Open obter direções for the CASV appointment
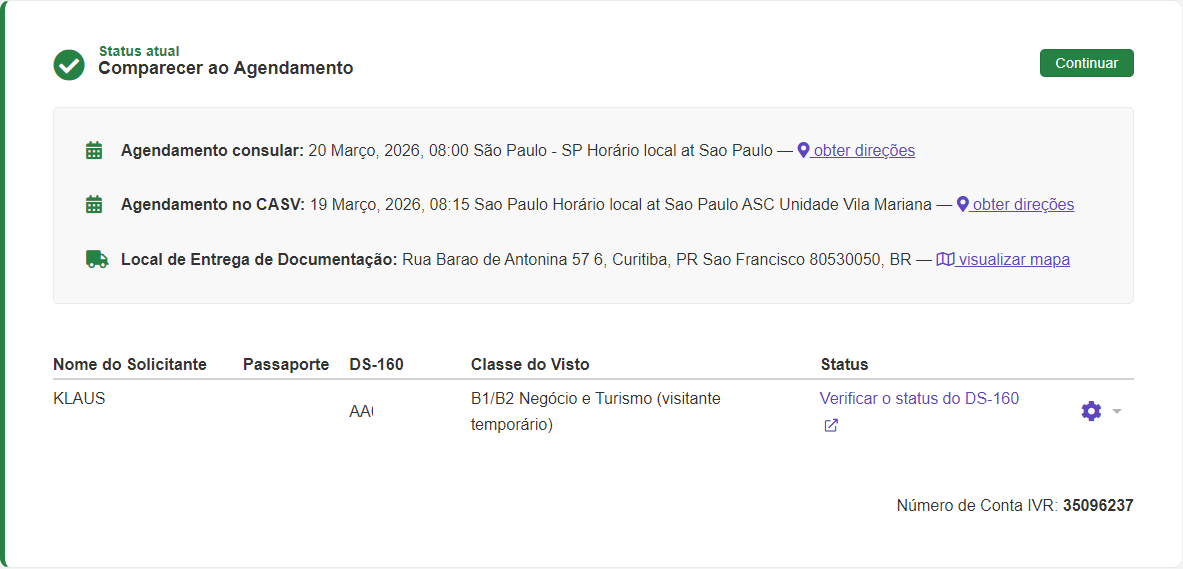The image size is (1183, 569). pyautogui.click(x=1023, y=205)
